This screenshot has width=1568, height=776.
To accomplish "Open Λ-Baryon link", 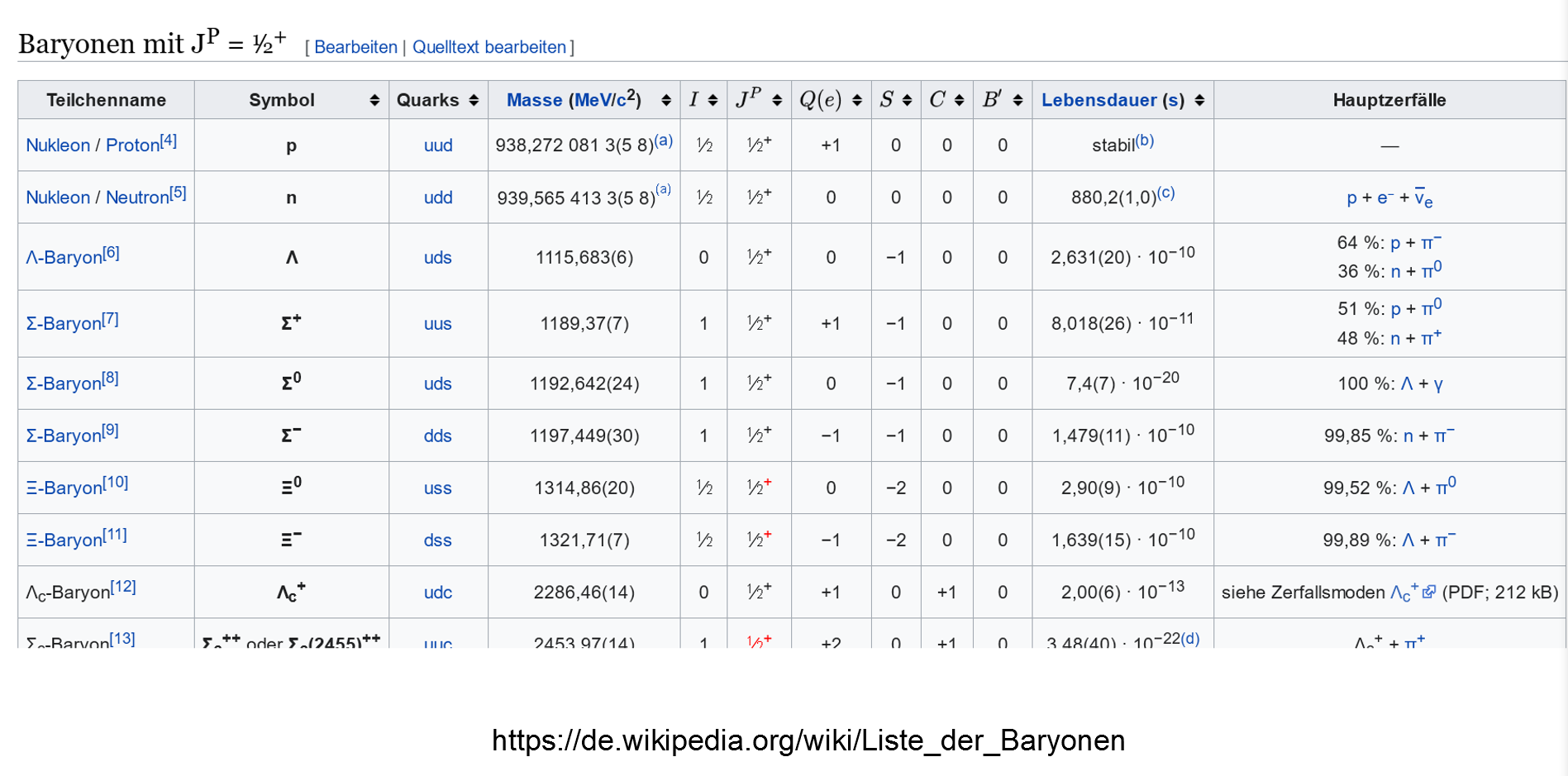I will click(x=64, y=257).
